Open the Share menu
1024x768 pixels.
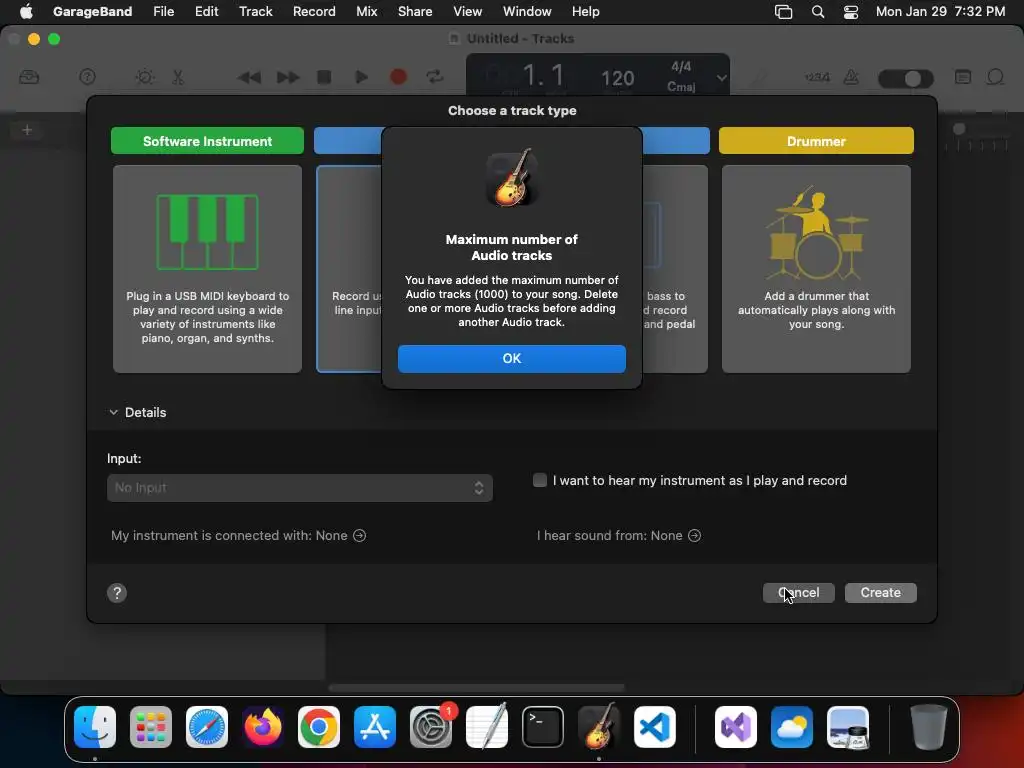[x=415, y=11]
